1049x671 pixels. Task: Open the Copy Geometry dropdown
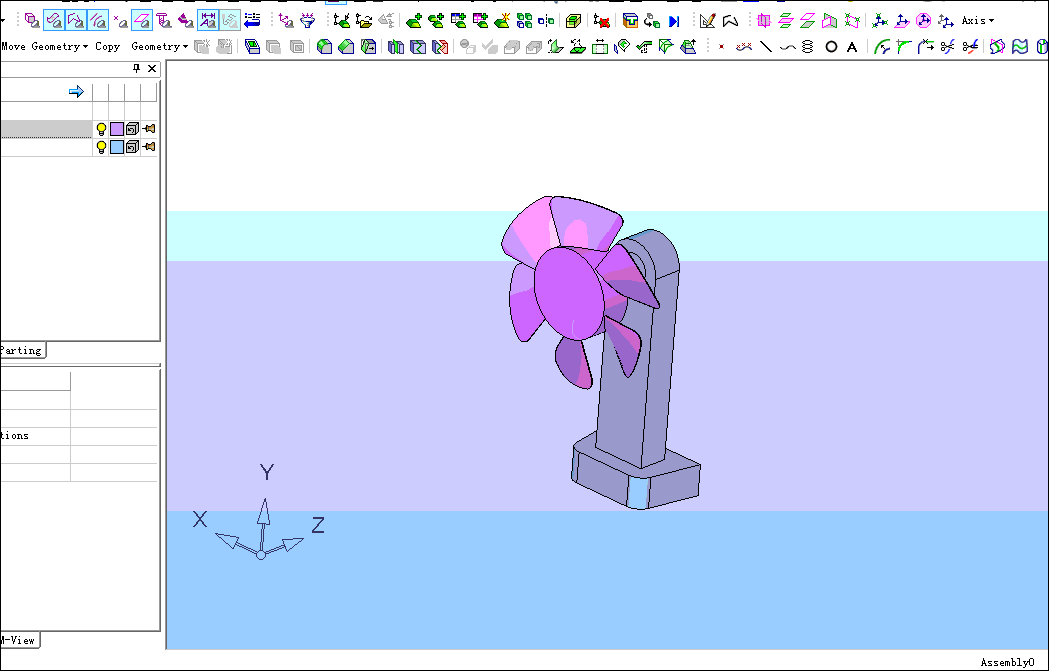click(x=141, y=46)
